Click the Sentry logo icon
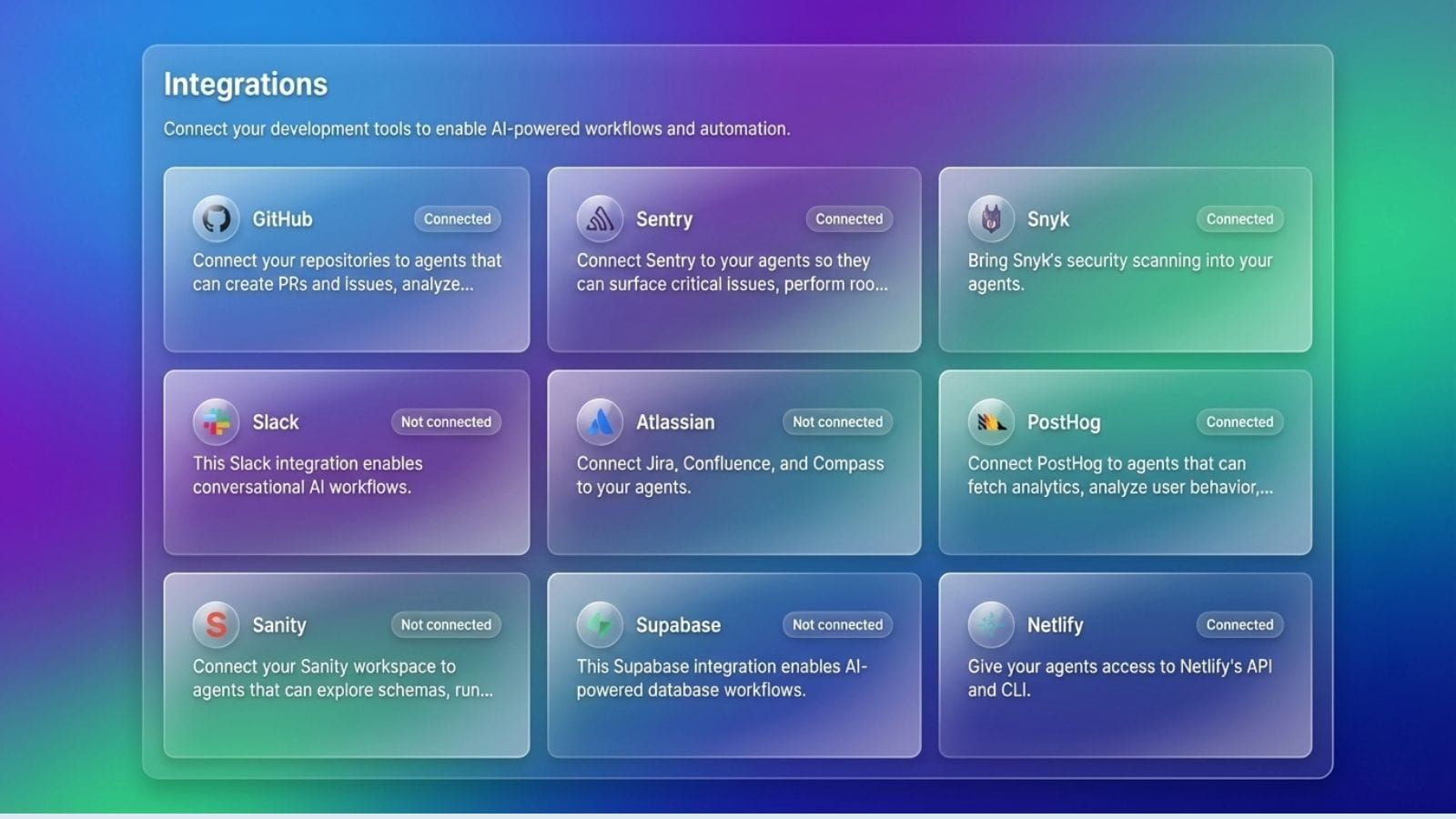1456x819 pixels. [x=601, y=218]
